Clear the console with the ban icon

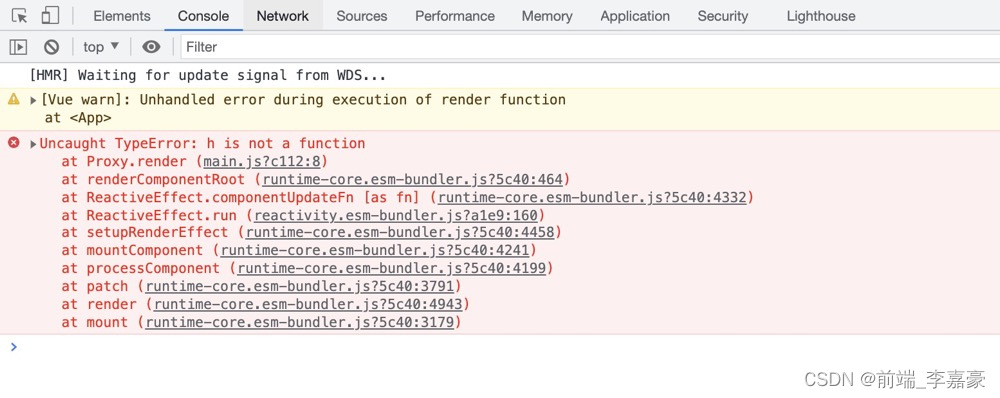(x=52, y=47)
